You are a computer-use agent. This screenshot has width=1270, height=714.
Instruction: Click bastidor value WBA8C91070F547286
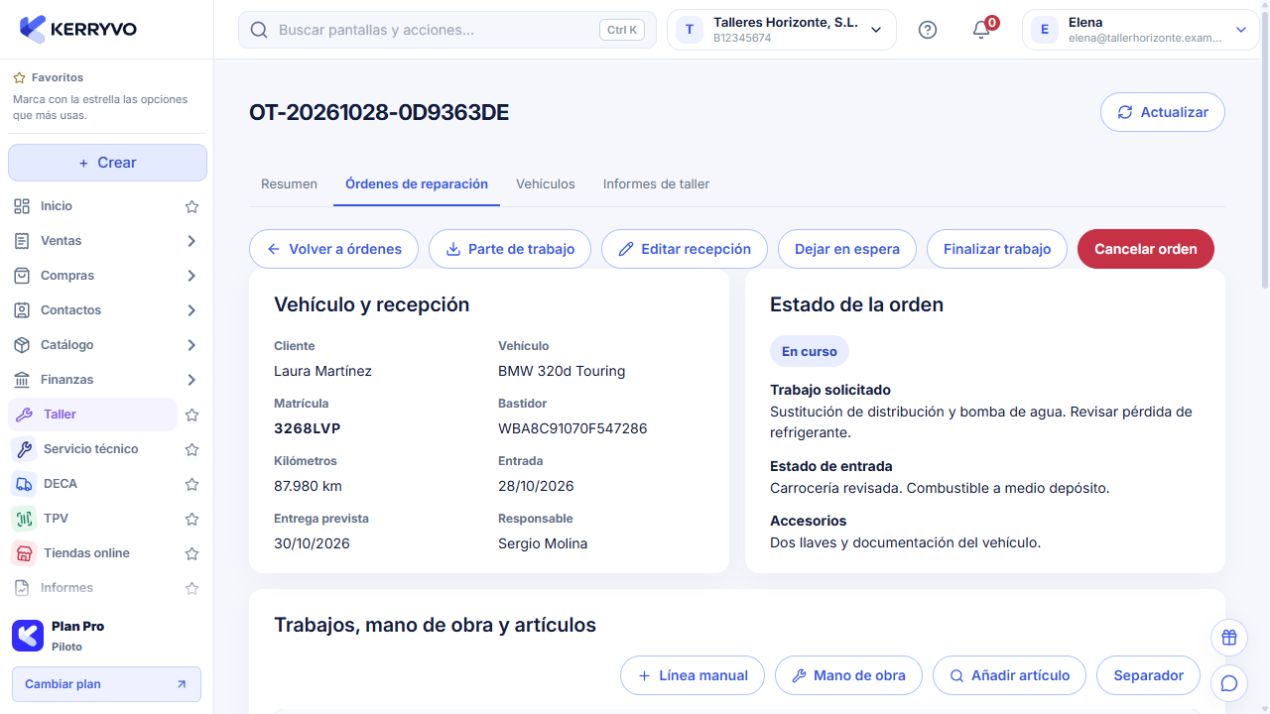tap(572, 428)
